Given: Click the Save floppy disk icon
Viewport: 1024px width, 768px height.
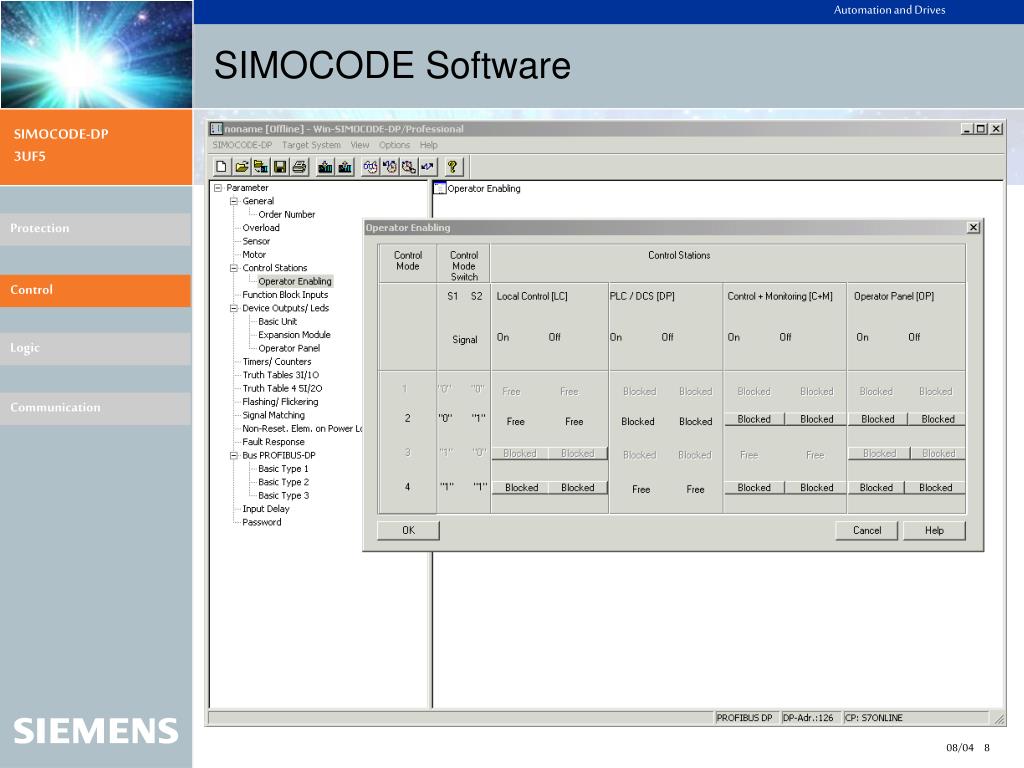Looking at the screenshot, I should tap(280, 167).
